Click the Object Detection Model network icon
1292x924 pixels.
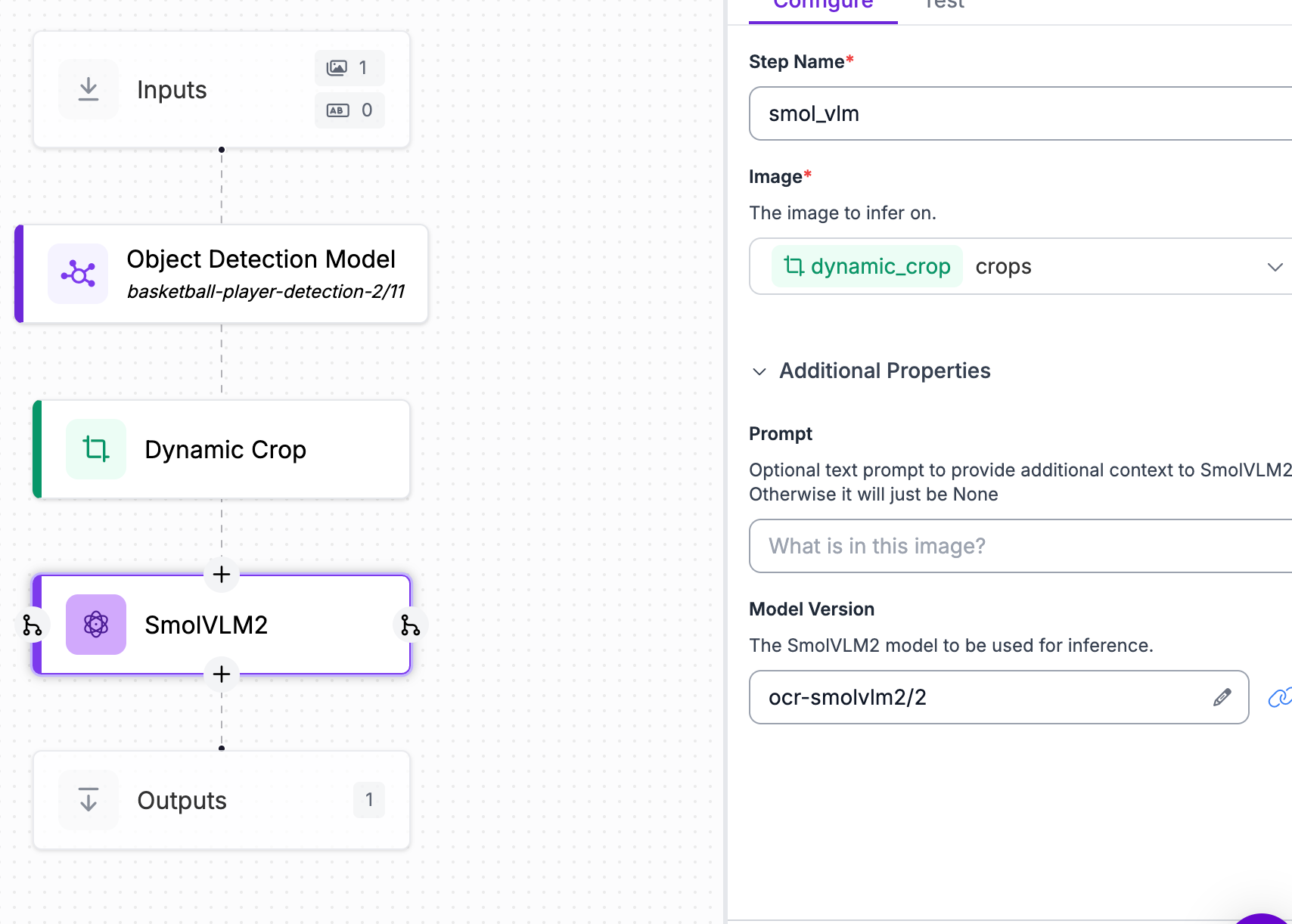tap(78, 274)
